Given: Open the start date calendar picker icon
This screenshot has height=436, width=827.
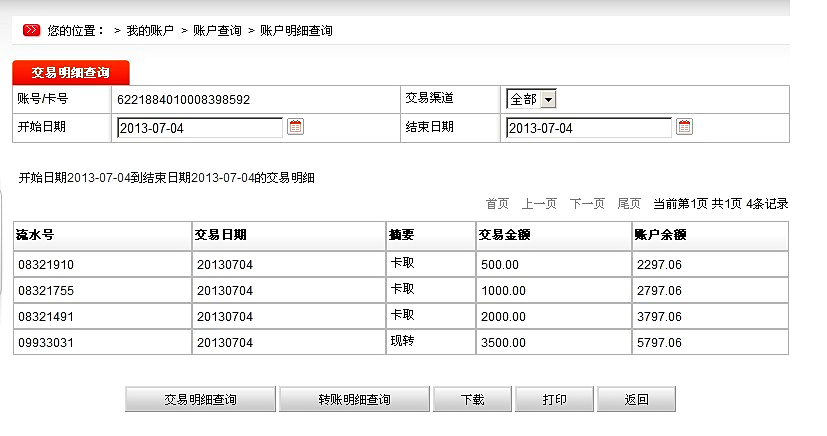Looking at the screenshot, I should (295, 127).
